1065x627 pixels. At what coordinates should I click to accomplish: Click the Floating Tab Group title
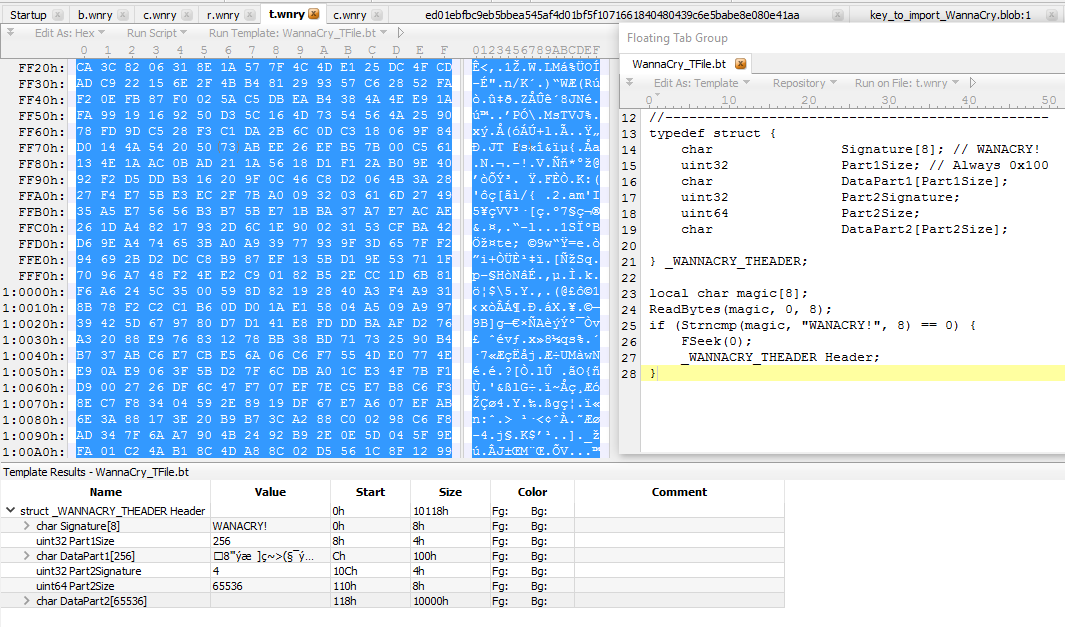click(x=677, y=38)
